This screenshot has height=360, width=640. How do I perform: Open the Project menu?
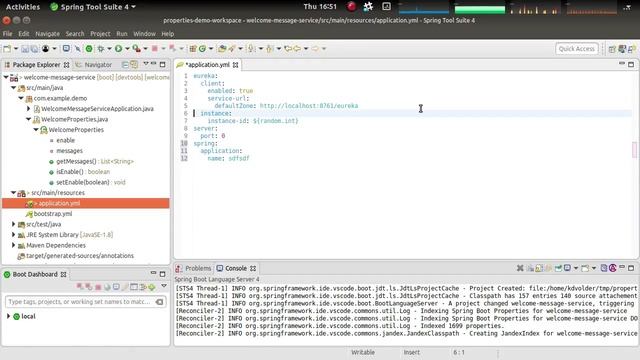click(x=100, y=34)
